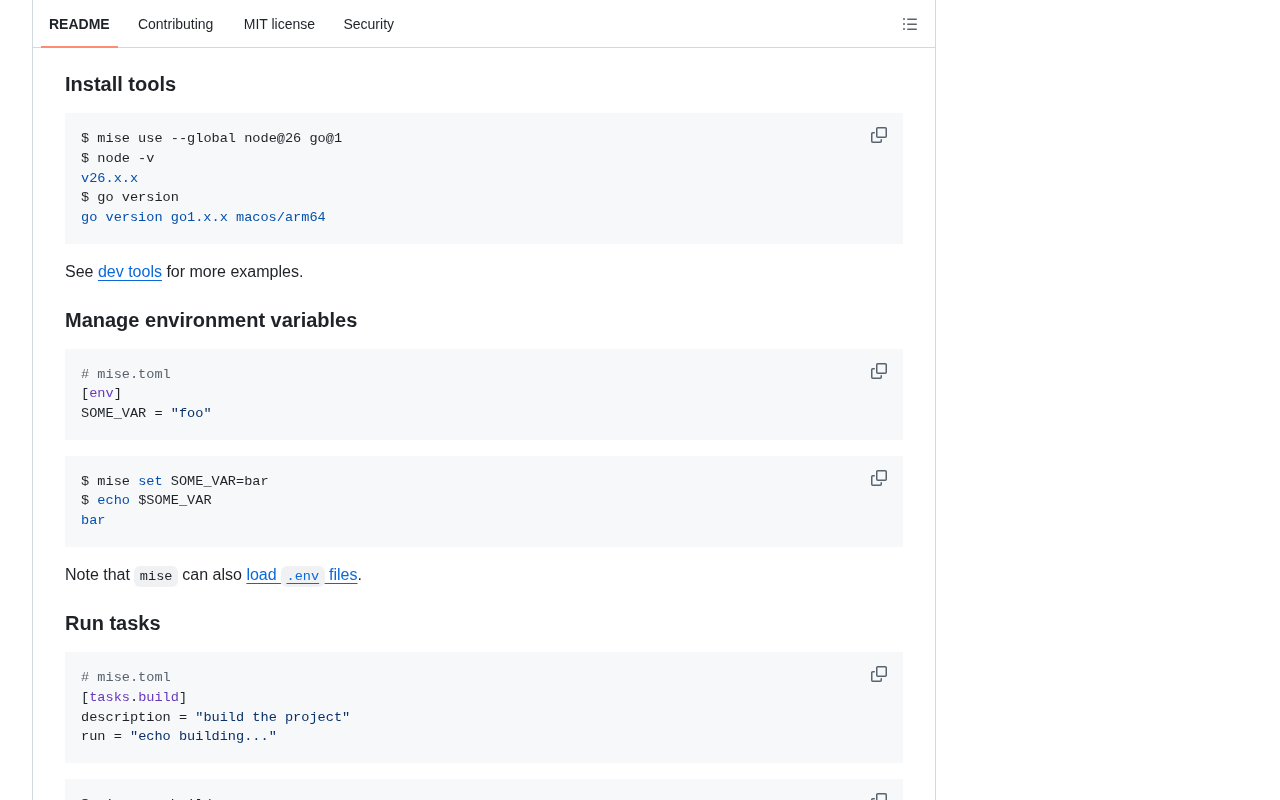Click the "$ echo $SOME_VAR" line
Screen dimensions: 1280x800
pyautogui.click(x=146, y=501)
